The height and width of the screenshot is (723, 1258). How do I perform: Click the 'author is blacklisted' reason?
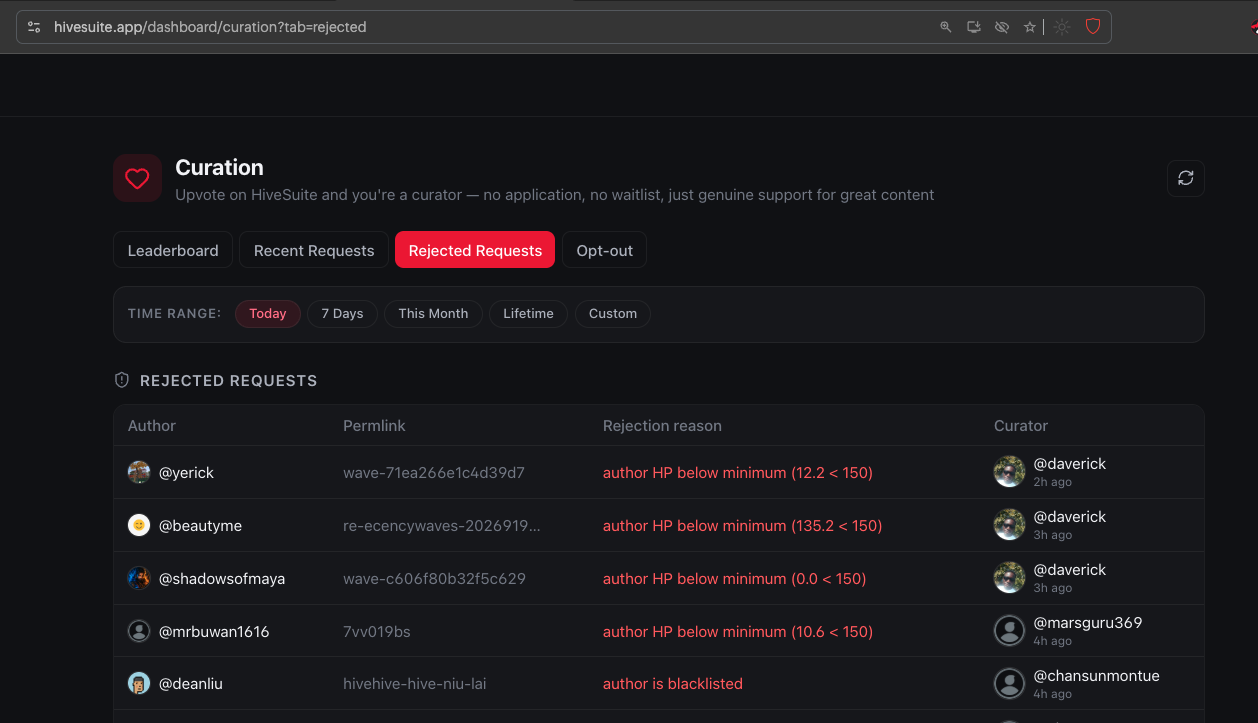673,684
